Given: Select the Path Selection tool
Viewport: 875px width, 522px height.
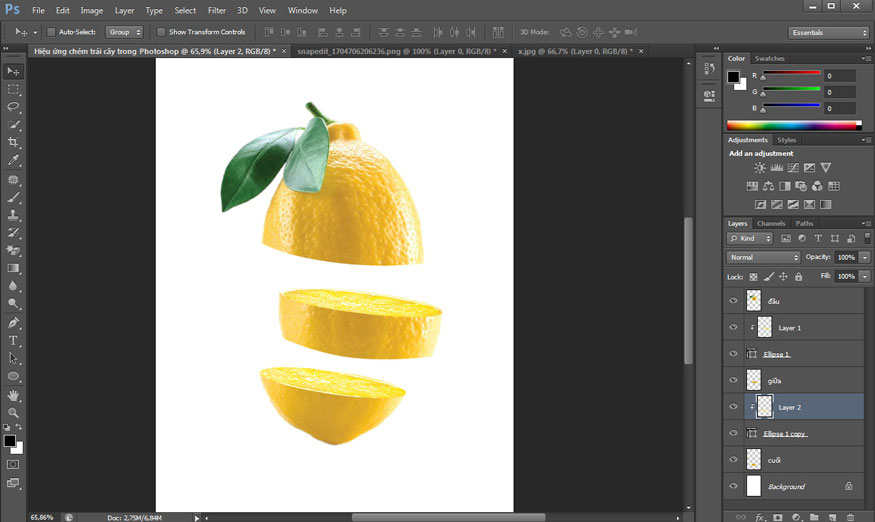Looking at the screenshot, I should tap(13, 358).
